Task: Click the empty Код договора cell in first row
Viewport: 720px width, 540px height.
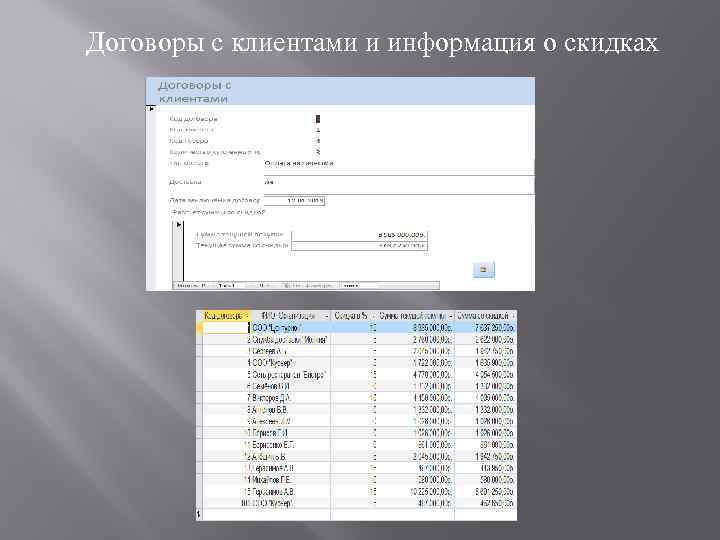Action: (x=226, y=328)
